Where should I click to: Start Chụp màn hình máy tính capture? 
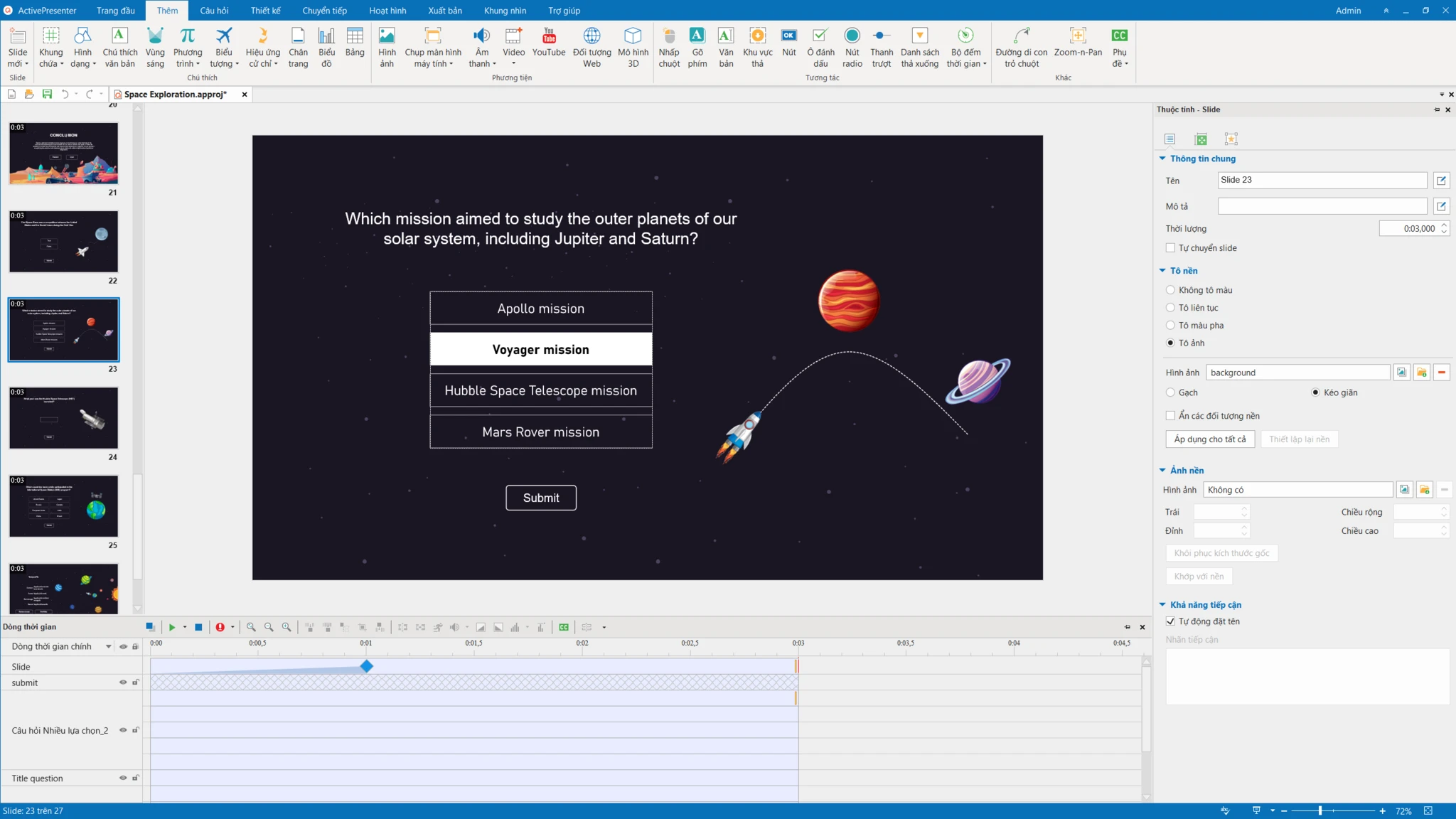click(x=433, y=47)
